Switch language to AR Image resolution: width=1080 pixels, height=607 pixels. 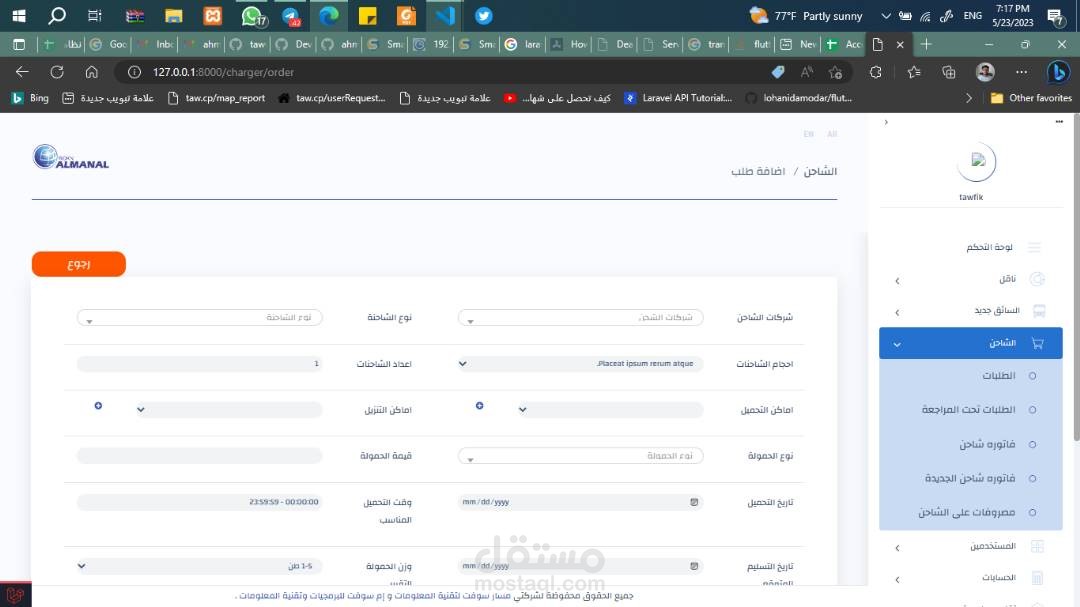tap(832, 134)
